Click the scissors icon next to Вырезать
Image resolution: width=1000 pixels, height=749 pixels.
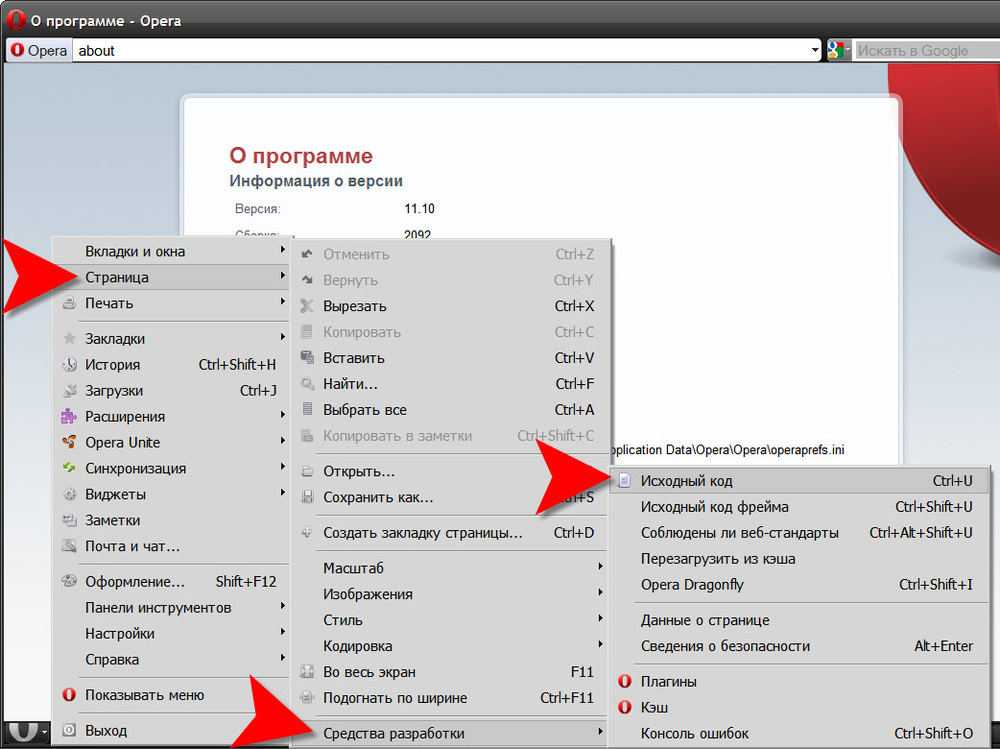coord(307,306)
